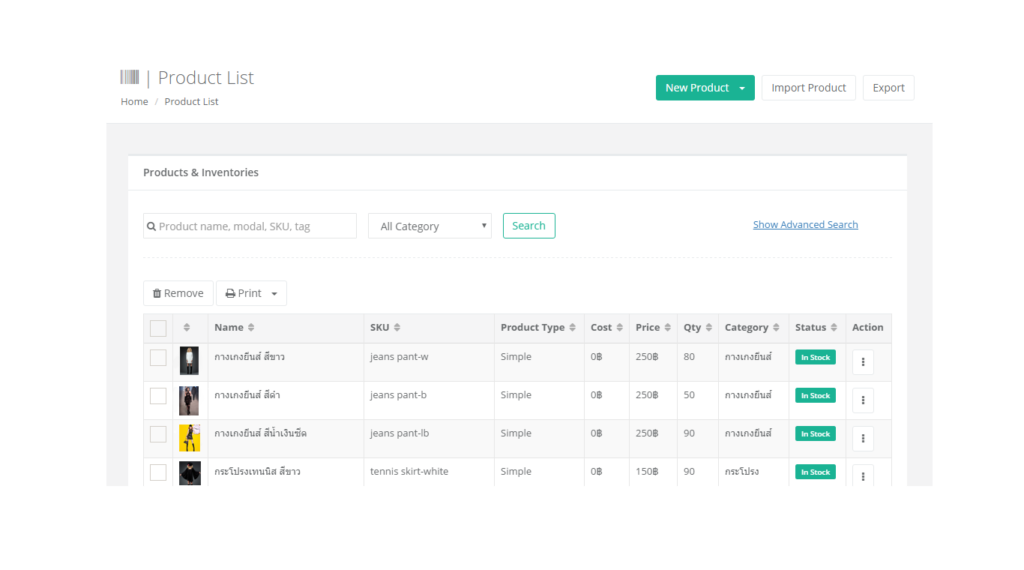Sort table by Qty column
The height and width of the screenshot is (570, 1024).
(x=697, y=327)
